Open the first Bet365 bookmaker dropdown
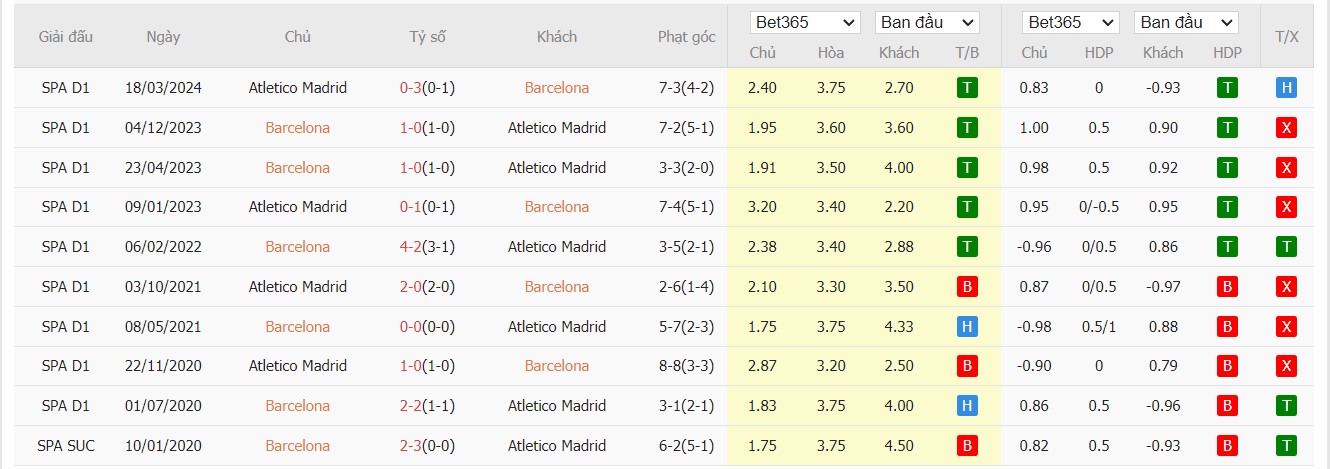The width and height of the screenshot is (1330, 469). 805,22
